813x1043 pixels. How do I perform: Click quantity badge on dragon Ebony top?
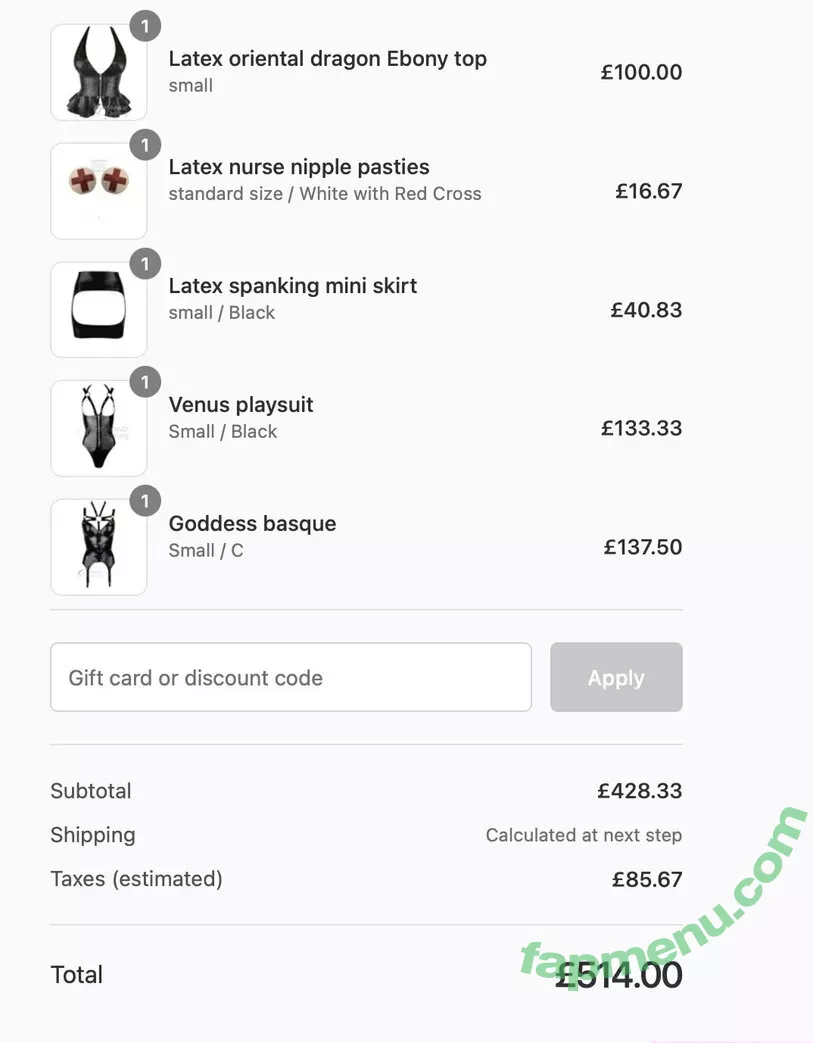point(145,26)
